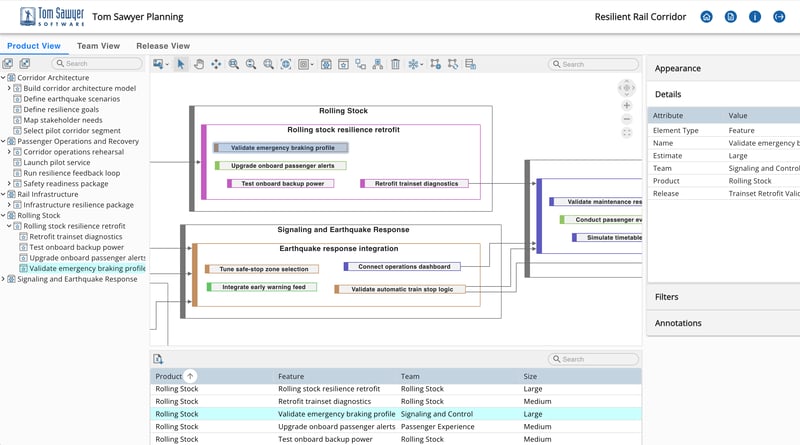Sort table by Product column header
Viewport: 800px width, 445px height.
[x=168, y=377]
